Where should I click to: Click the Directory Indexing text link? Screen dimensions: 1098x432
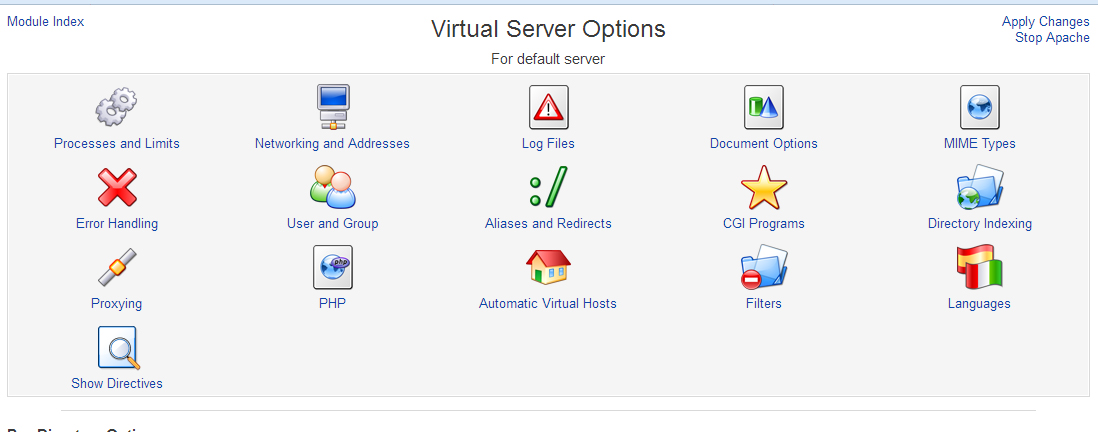980,224
